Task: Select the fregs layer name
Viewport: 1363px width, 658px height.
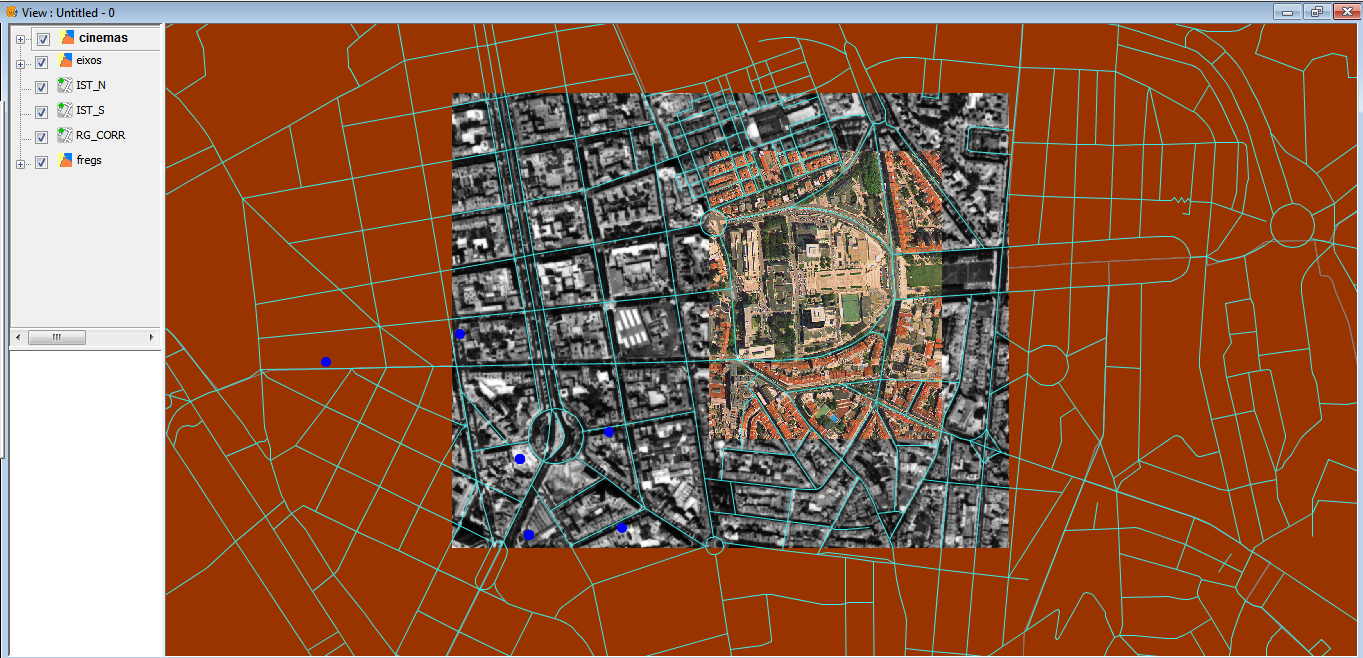Action: point(89,161)
